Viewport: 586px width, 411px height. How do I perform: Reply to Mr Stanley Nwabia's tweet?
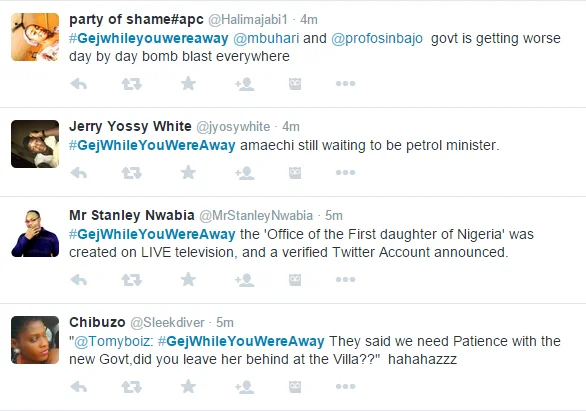point(79,279)
